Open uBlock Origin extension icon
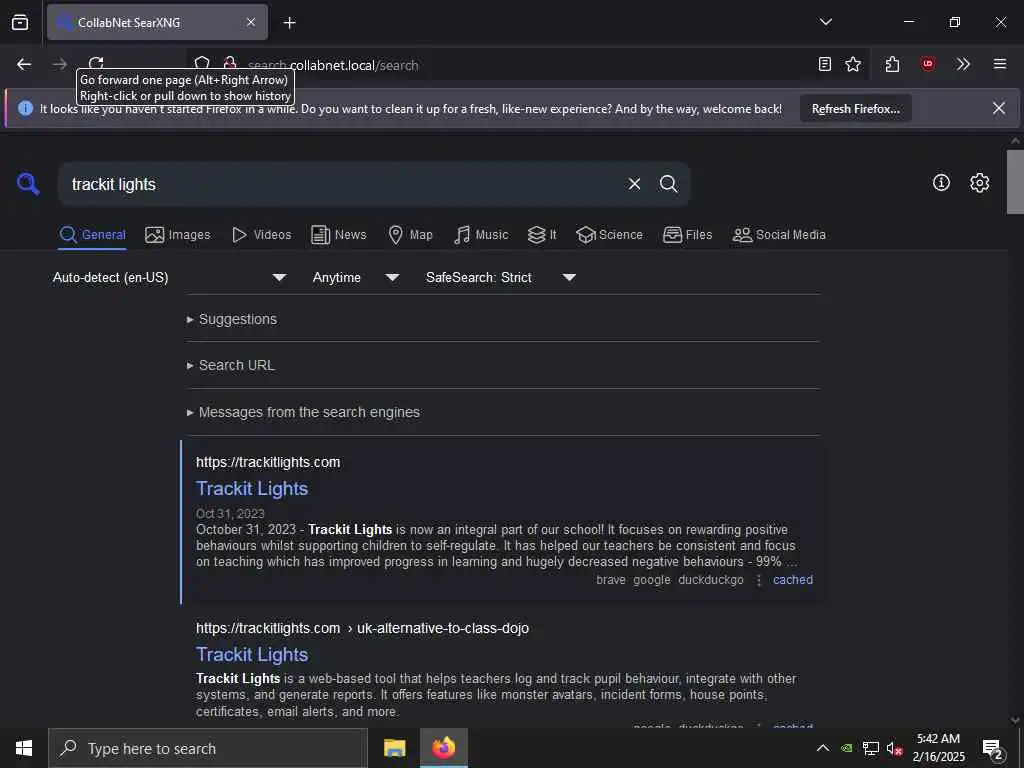The height and width of the screenshot is (768, 1024). pyautogui.click(x=927, y=64)
